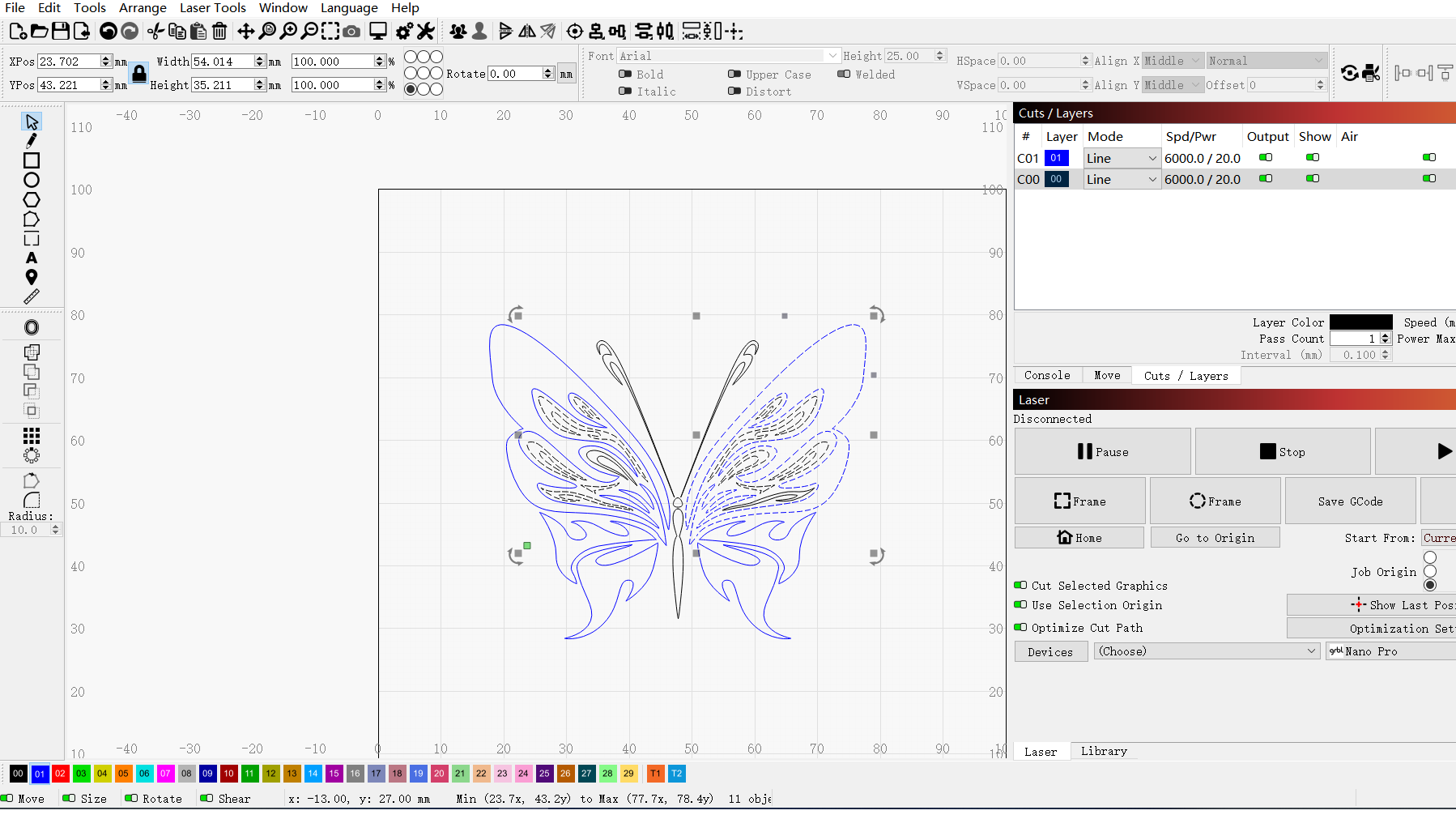Enable Cut Selected Graphics switch
Viewport: 1456px width, 819px height.
[x=1020, y=586]
